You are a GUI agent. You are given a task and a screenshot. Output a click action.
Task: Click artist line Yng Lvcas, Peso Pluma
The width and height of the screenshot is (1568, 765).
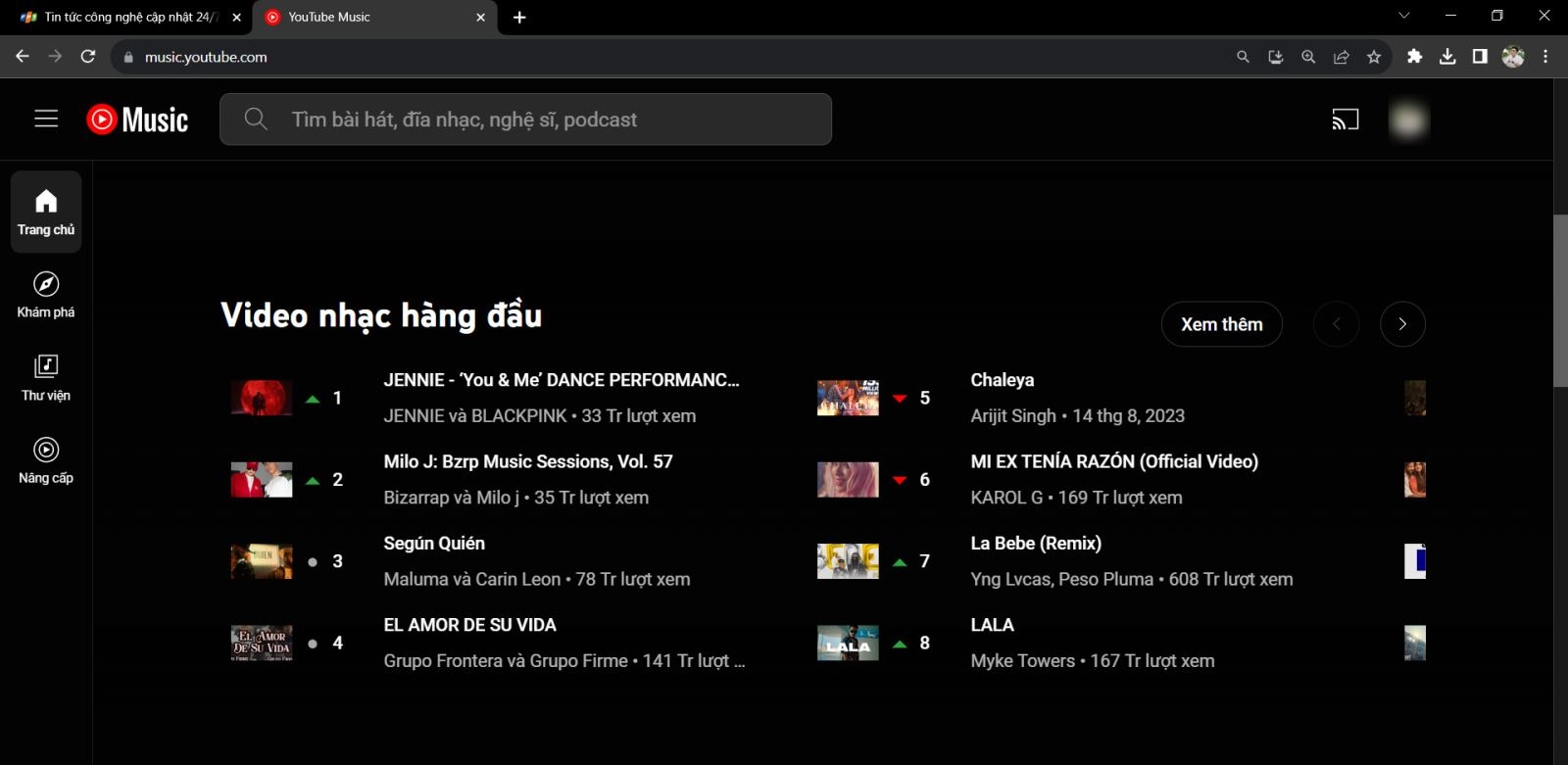click(x=1062, y=580)
